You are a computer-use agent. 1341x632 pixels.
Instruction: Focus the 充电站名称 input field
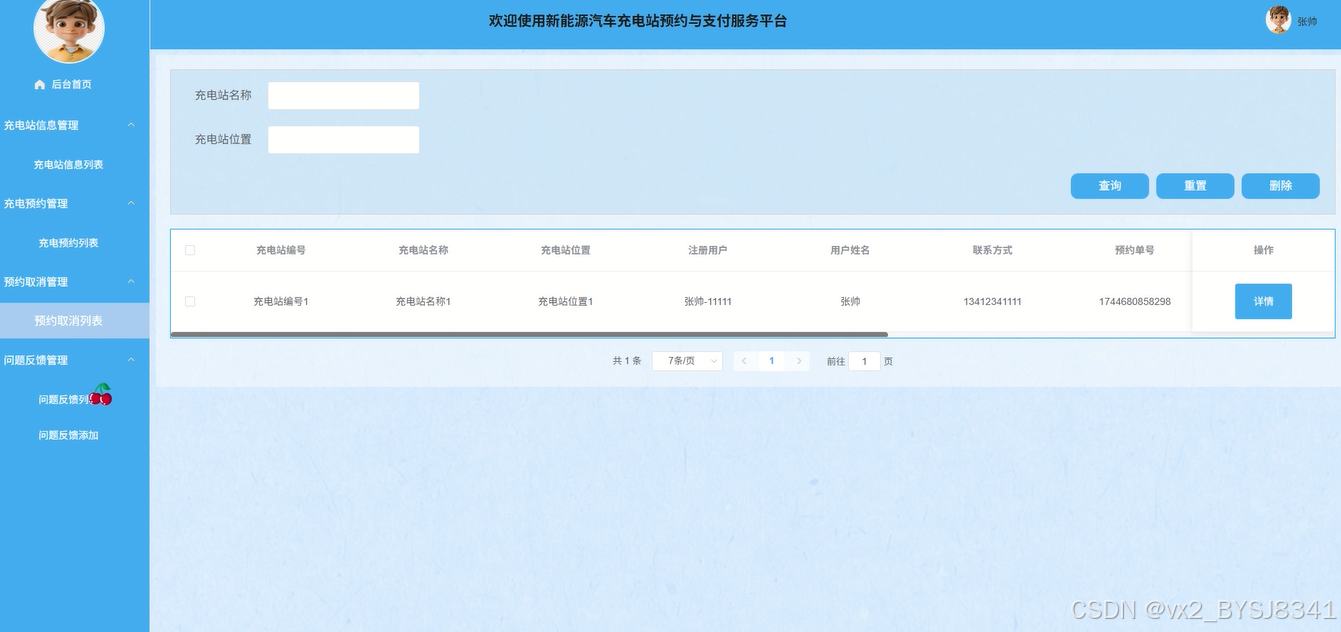point(343,96)
